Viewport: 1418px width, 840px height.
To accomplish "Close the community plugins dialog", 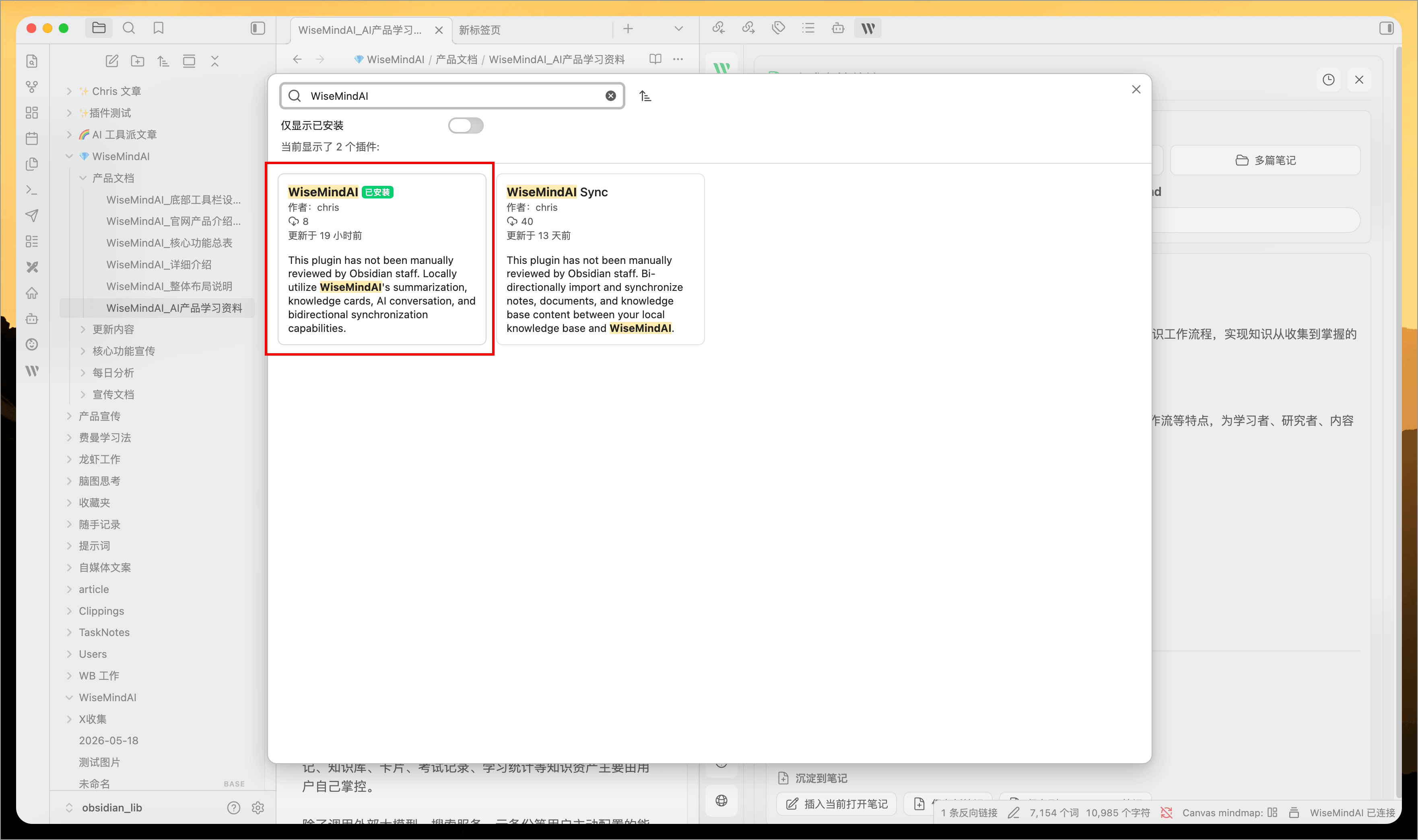I will pos(1136,89).
